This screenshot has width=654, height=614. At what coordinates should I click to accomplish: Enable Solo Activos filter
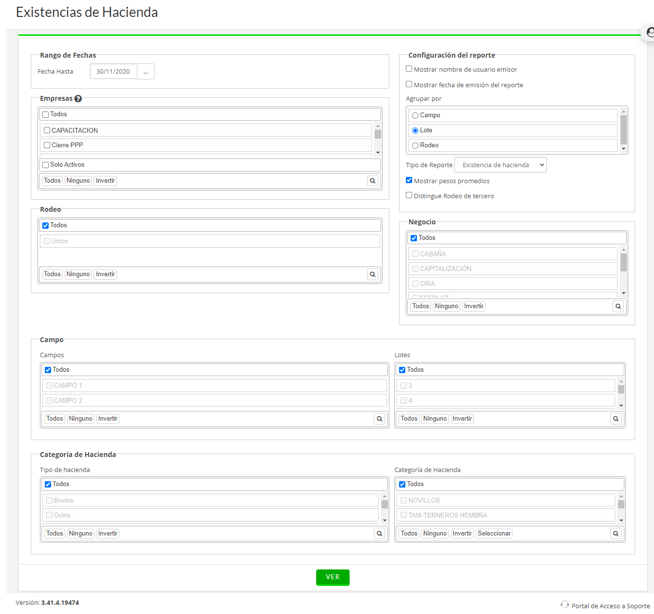45,165
